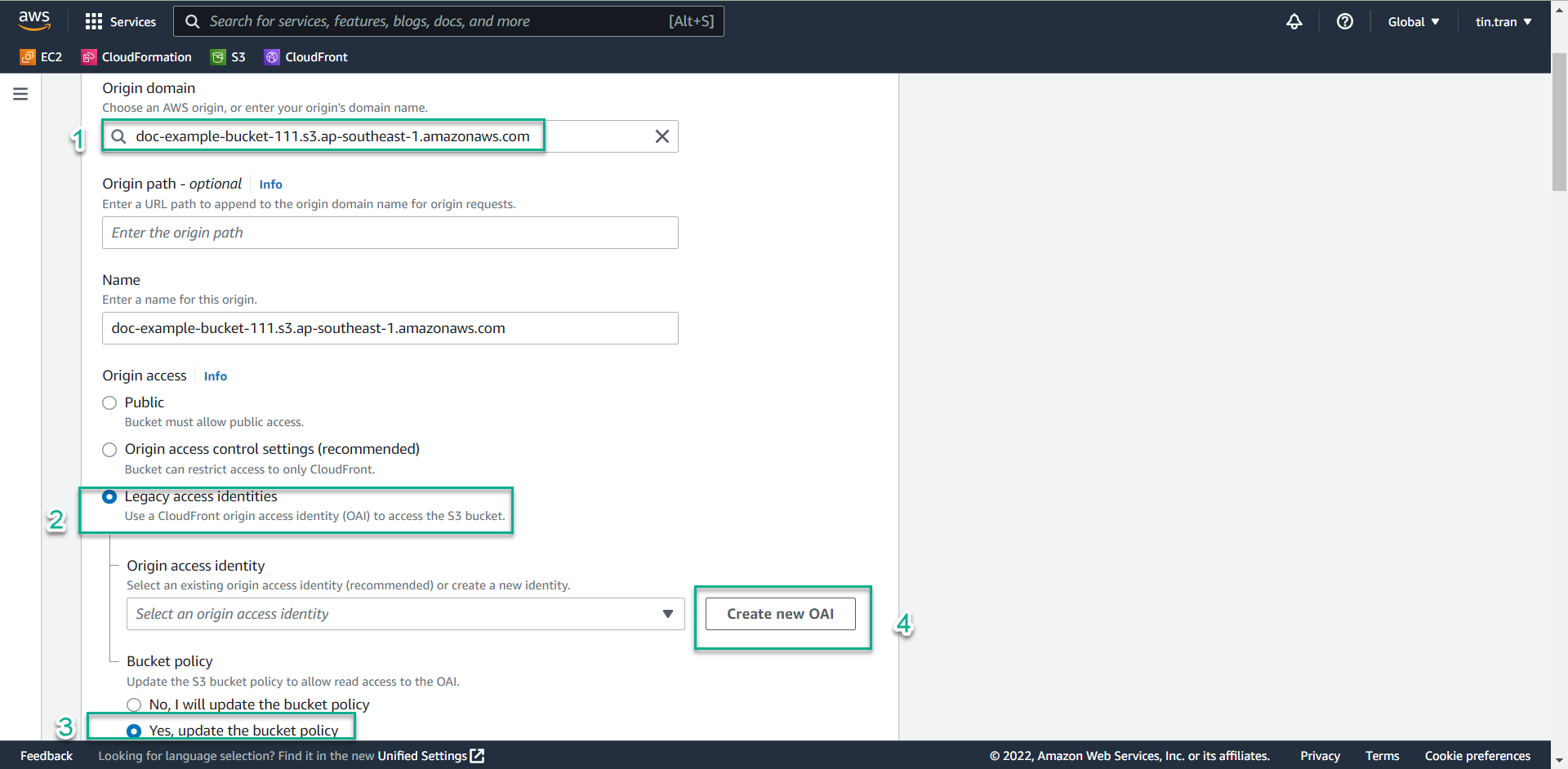Screen dimensions: 1568x769
Task: Open the help question mark icon
Action: pyautogui.click(x=1344, y=22)
